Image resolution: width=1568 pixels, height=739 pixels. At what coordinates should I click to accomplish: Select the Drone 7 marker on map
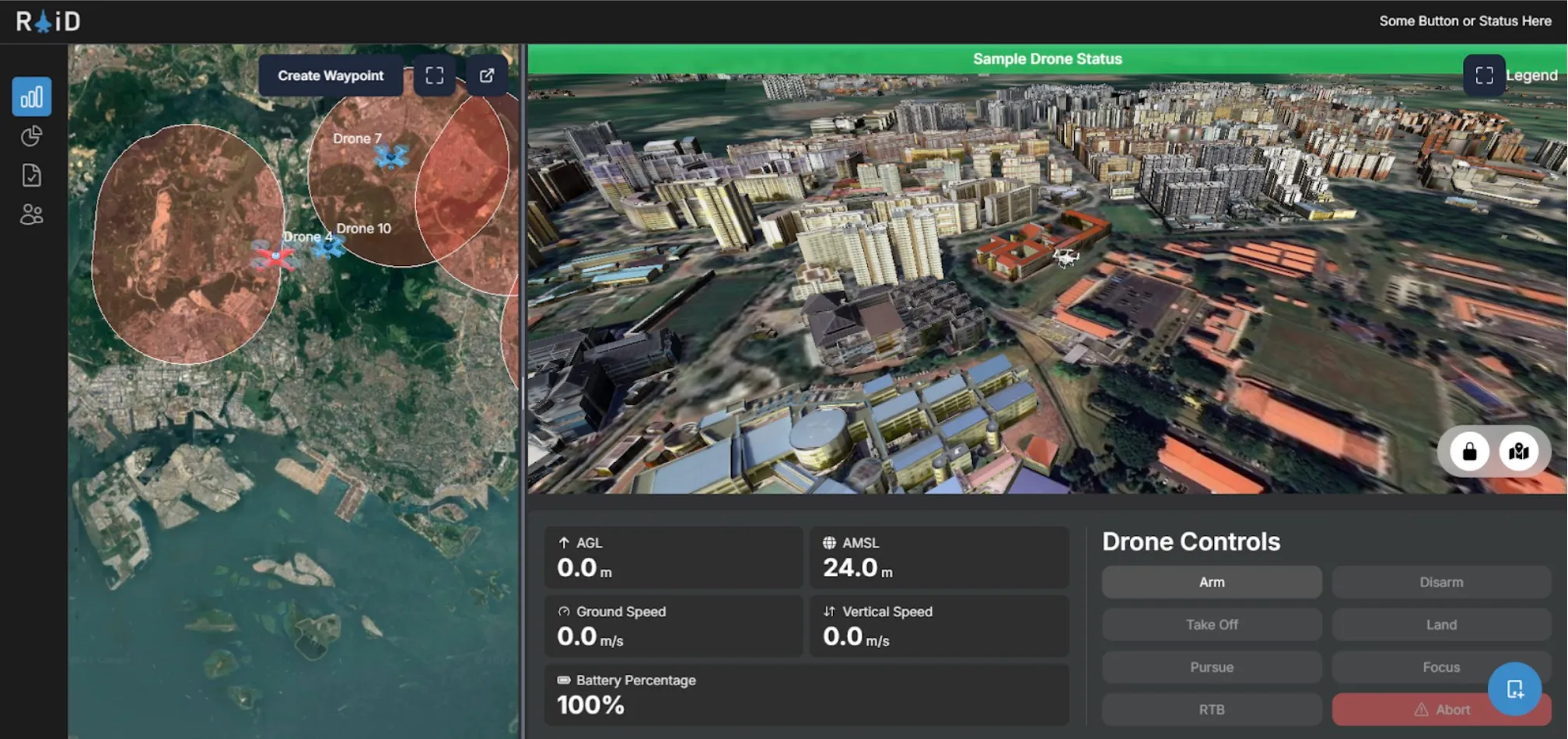click(x=390, y=157)
